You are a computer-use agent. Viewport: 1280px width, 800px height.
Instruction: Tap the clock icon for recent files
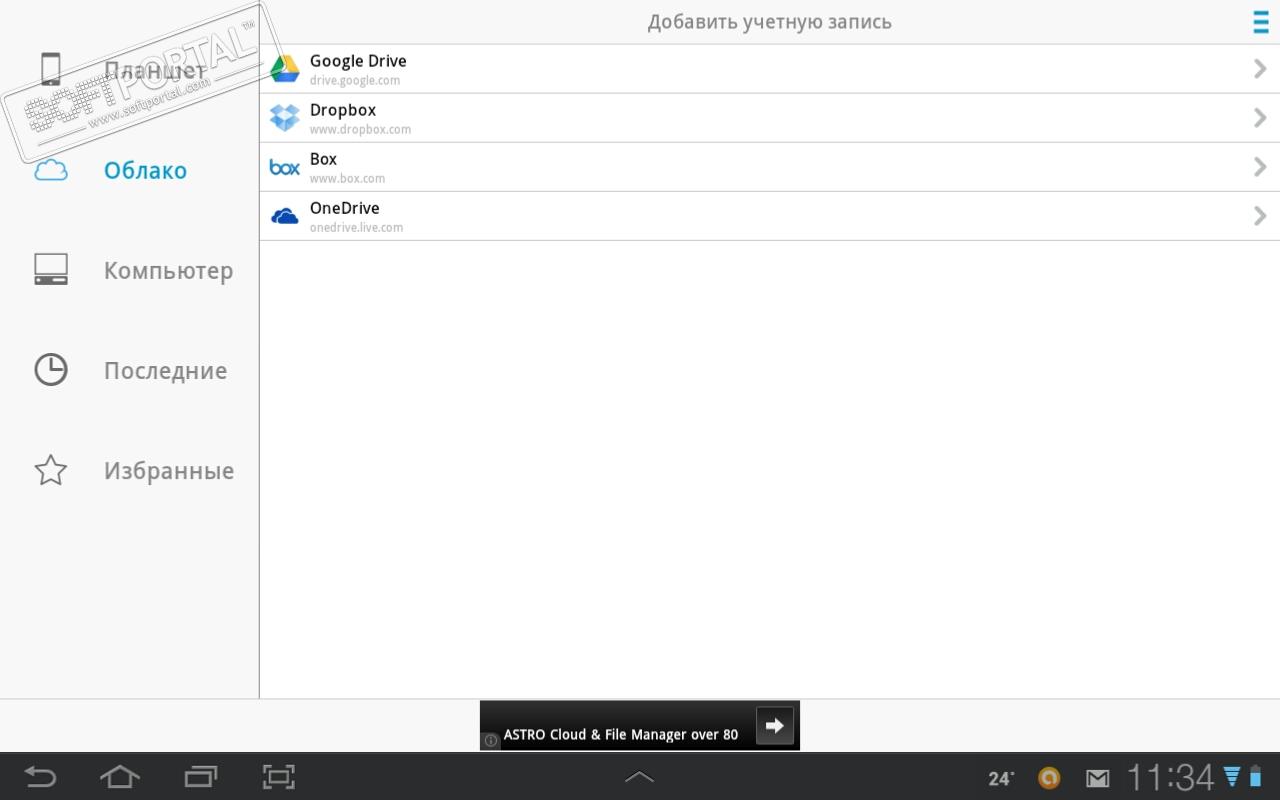point(50,370)
